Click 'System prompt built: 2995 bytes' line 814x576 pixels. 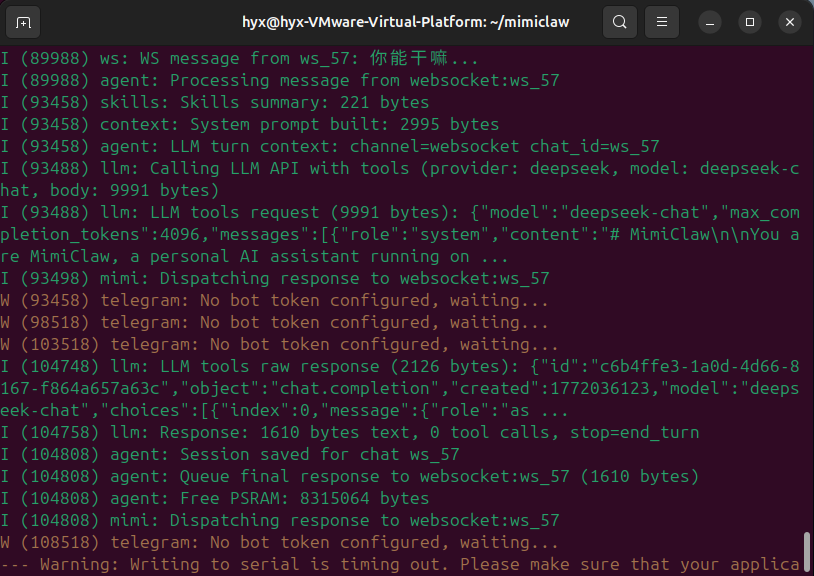(x=250, y=125)
